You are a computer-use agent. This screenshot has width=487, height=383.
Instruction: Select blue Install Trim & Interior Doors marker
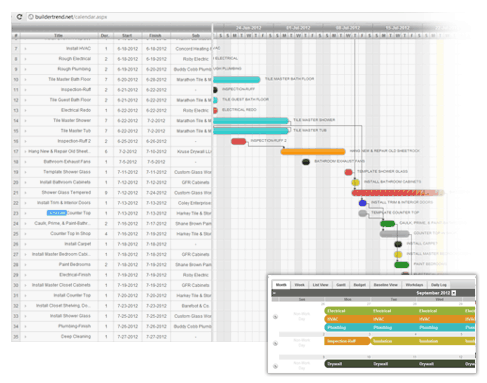(363, 203)
